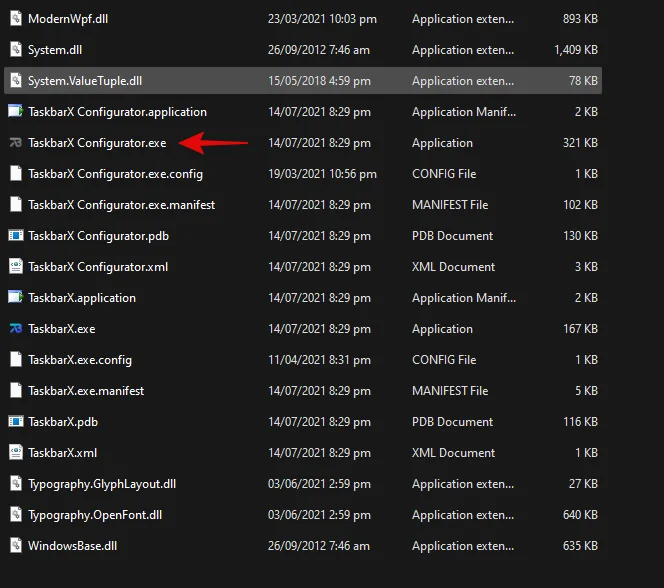Screen dimensions: 664x588
Task: Click the TaskbarX Configurator.pdb icon
Action: click(x=16, y=235)
